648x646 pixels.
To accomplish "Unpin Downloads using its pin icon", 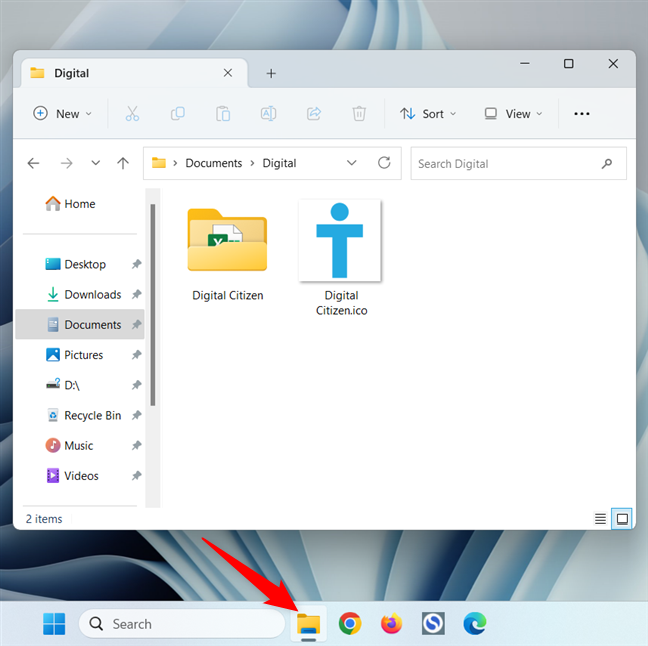I will (x=136, y=294).
